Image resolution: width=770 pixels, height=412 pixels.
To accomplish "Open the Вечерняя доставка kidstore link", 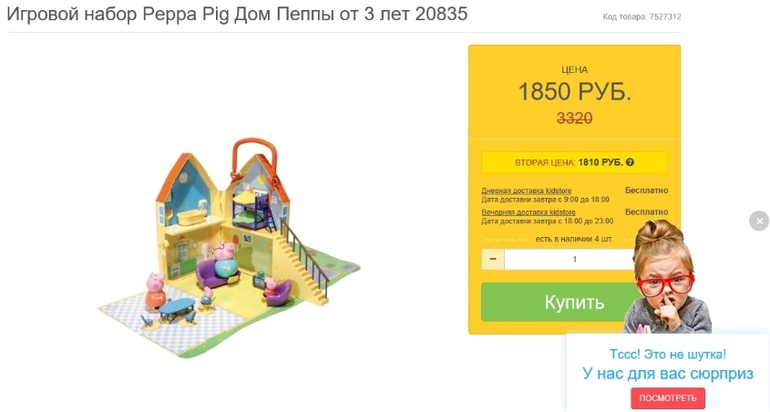I will (528, 212).
